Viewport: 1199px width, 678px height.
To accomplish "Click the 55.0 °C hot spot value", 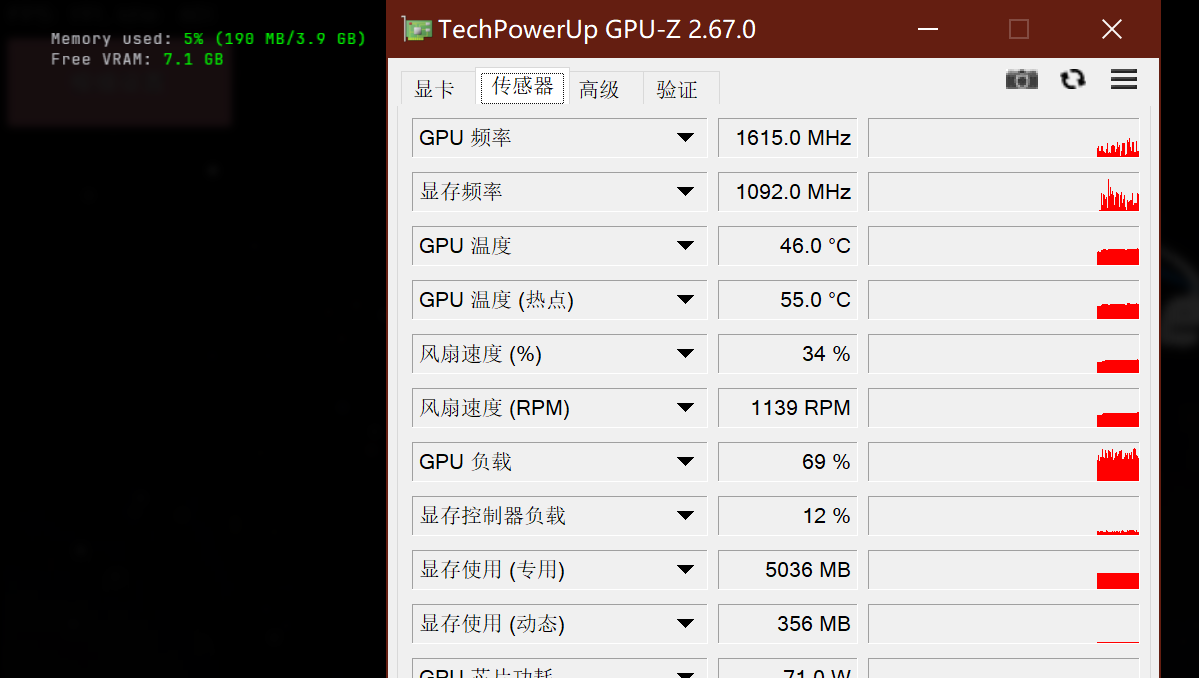I will (788, 300).
